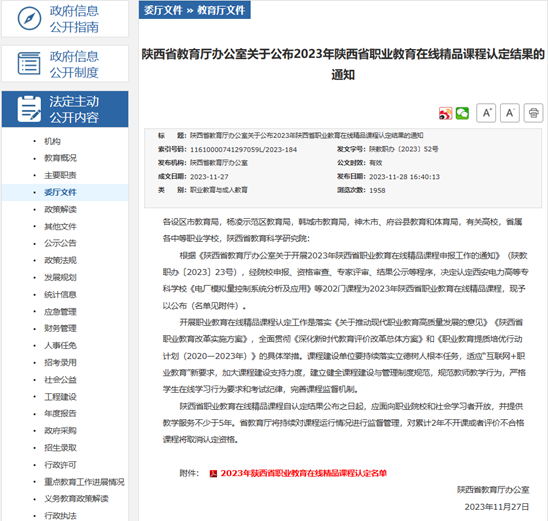548x521 pixels.
Task: Click signature 陕西省教育厅办公室 at bottom
Action: tap(493, 490)
